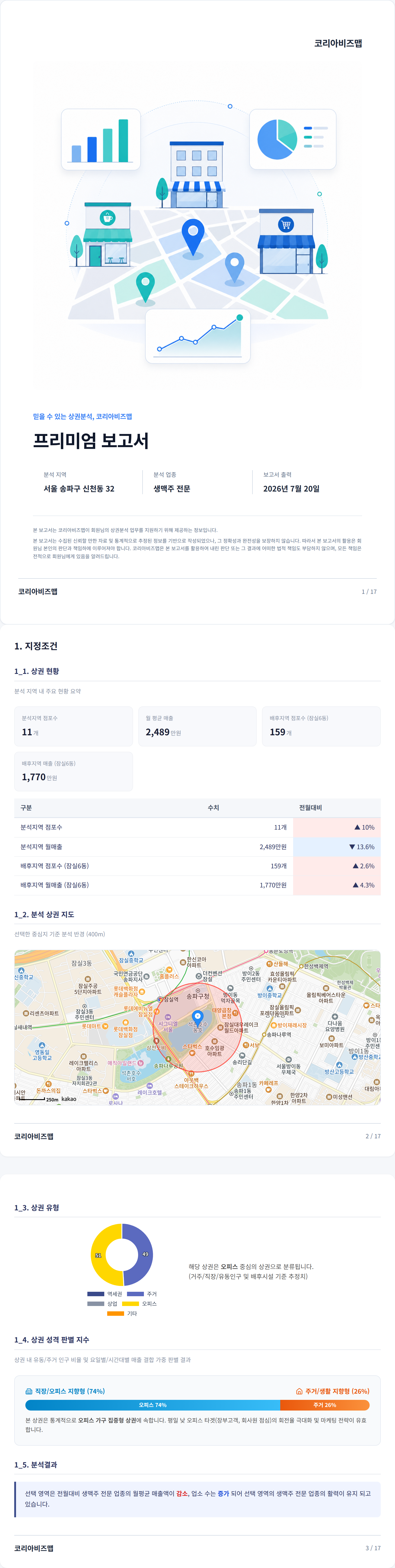Click the 1 / 17 page number
The image size is (395, 1568).
[x=369, y=592]
